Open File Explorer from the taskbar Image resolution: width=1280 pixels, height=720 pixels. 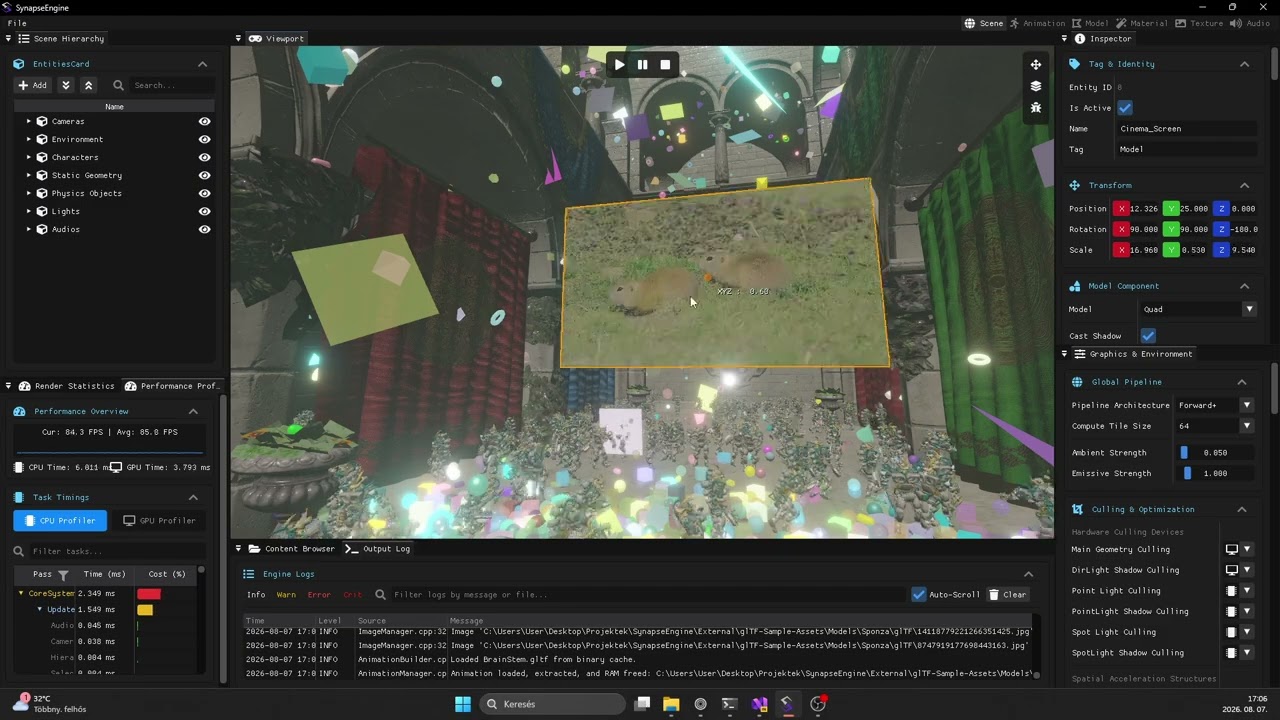click(671, 704)
